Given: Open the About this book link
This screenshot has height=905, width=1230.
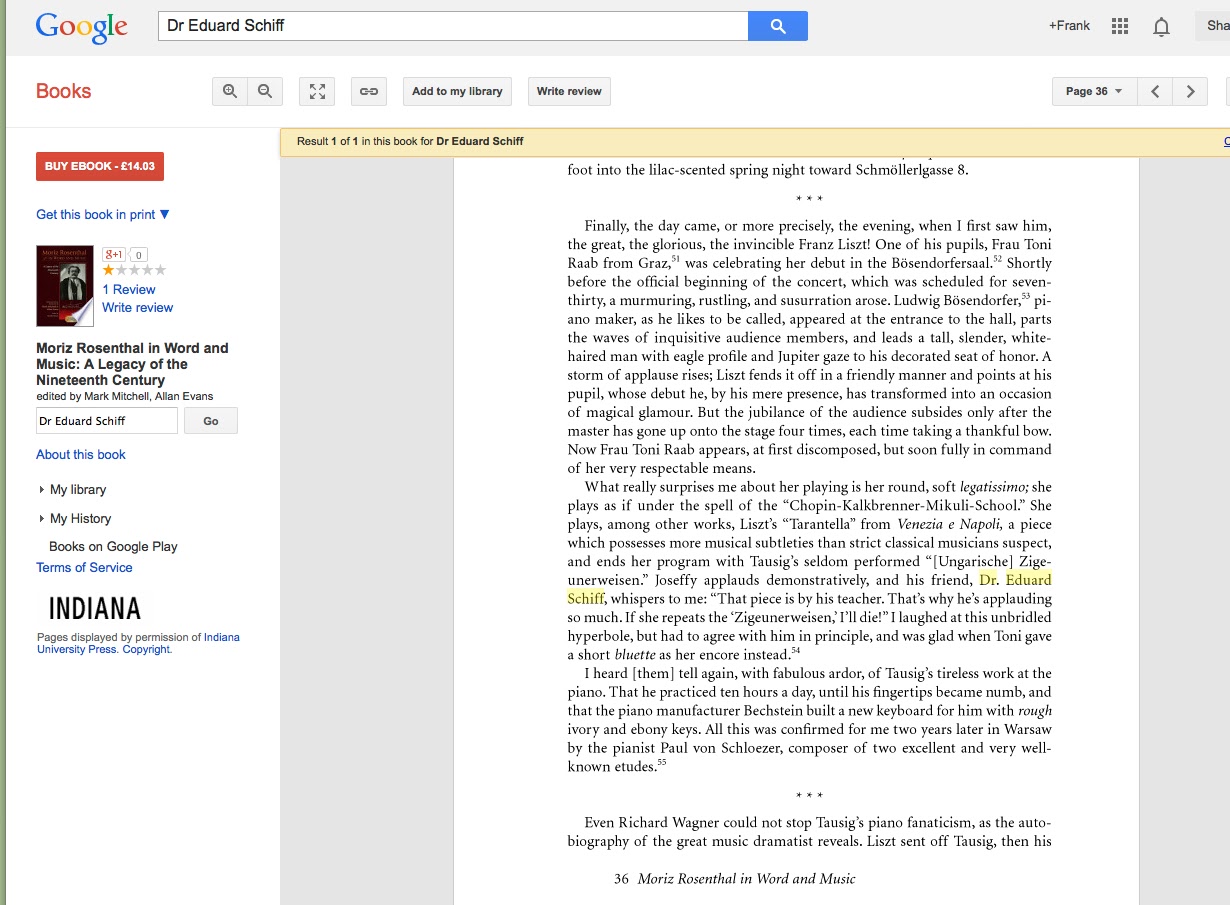Looking at the screenshot, I should [81, 454].
